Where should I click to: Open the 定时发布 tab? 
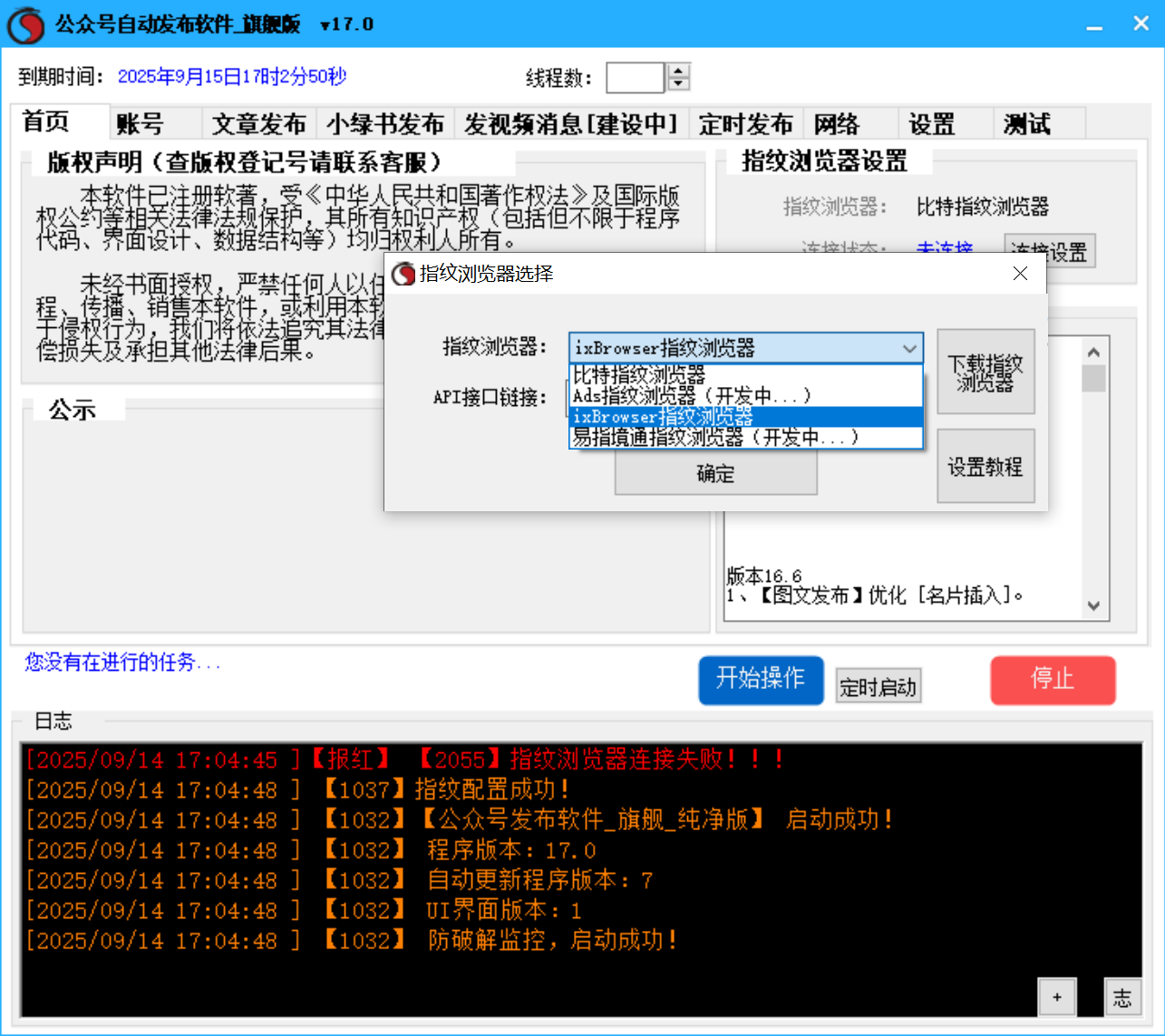pyautogui.click(x=745, y=124)
